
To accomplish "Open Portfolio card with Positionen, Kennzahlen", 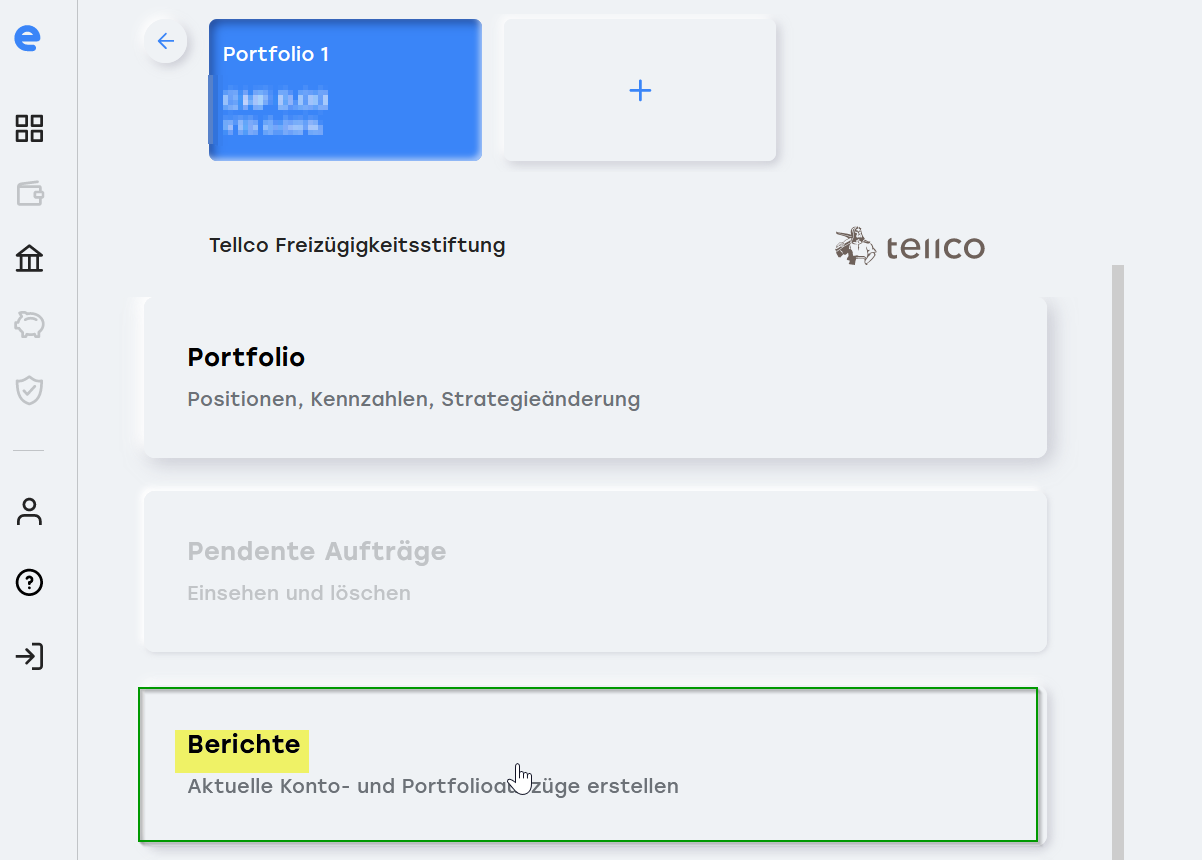I will pos(596,378).
